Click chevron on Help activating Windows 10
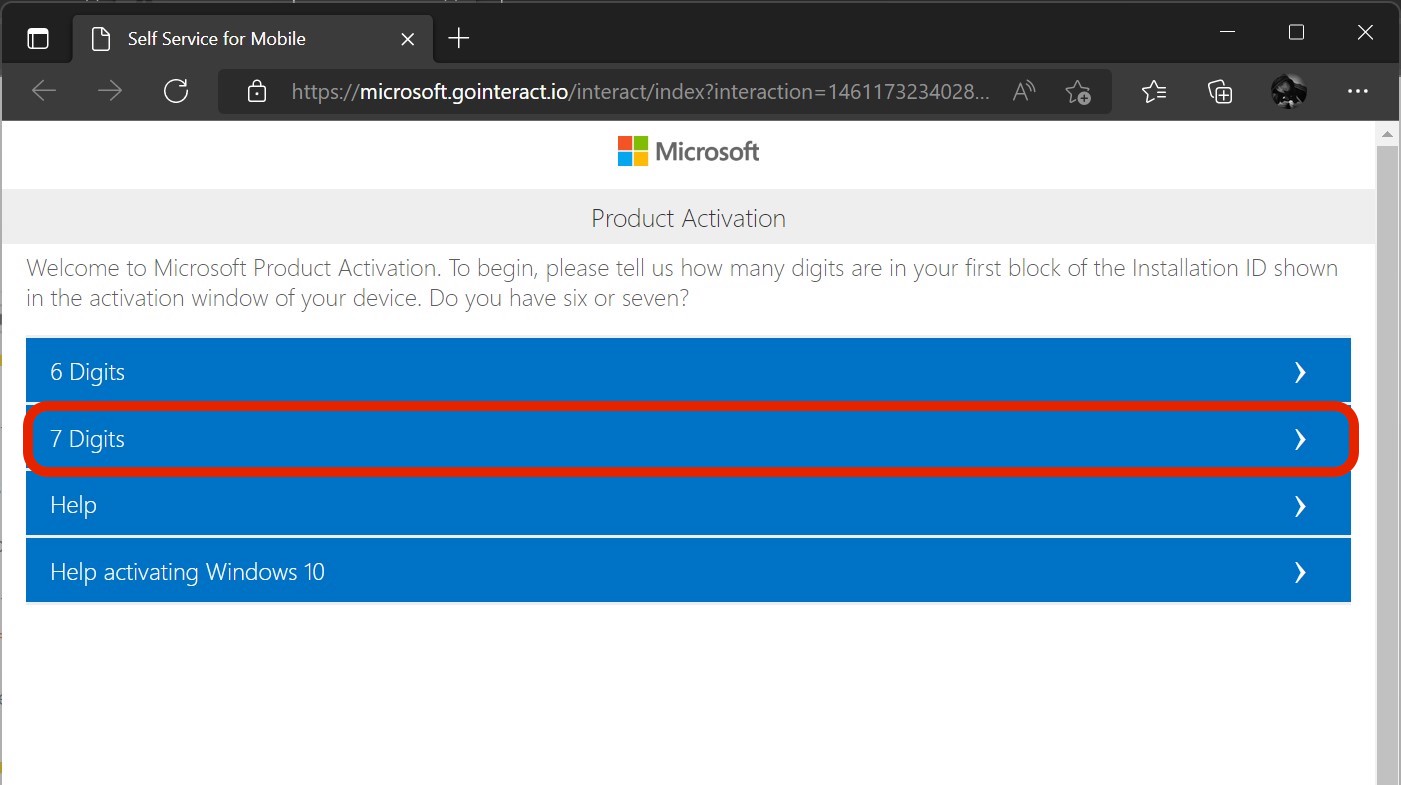This screenshot has width=1401, height=785. coord(1300,572)
